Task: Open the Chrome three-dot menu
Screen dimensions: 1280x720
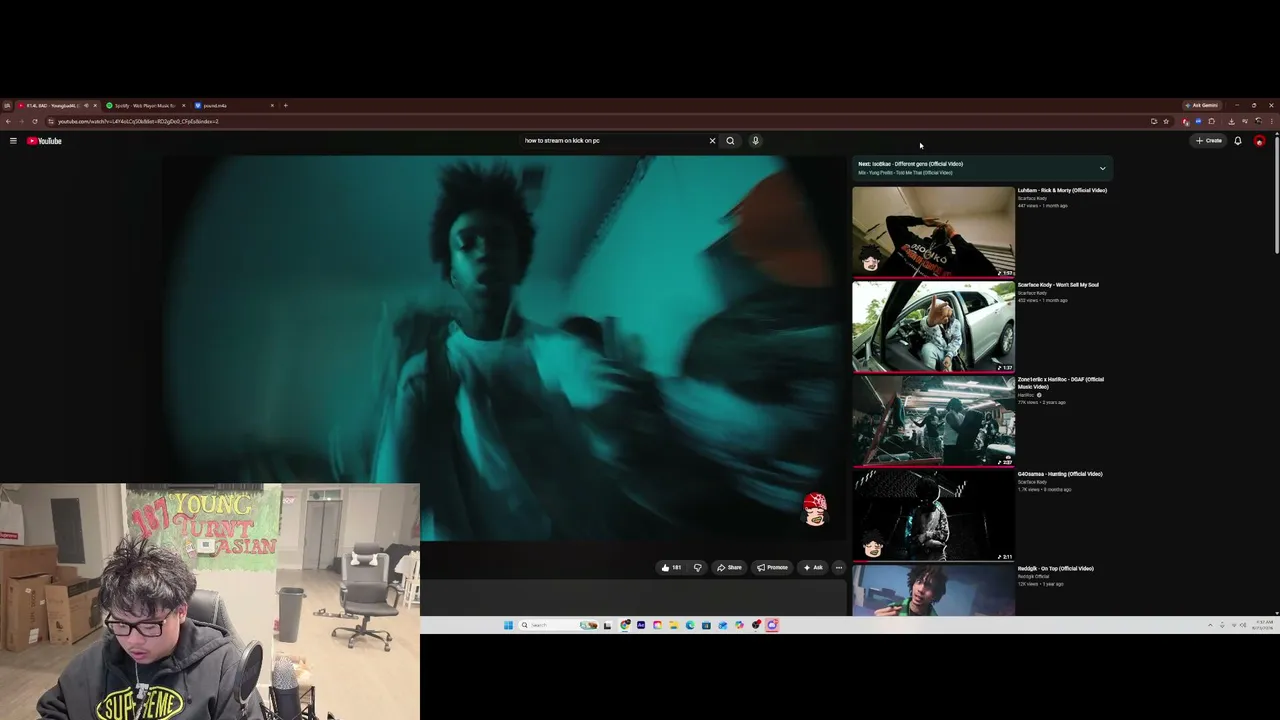Action: point(1271,121)
